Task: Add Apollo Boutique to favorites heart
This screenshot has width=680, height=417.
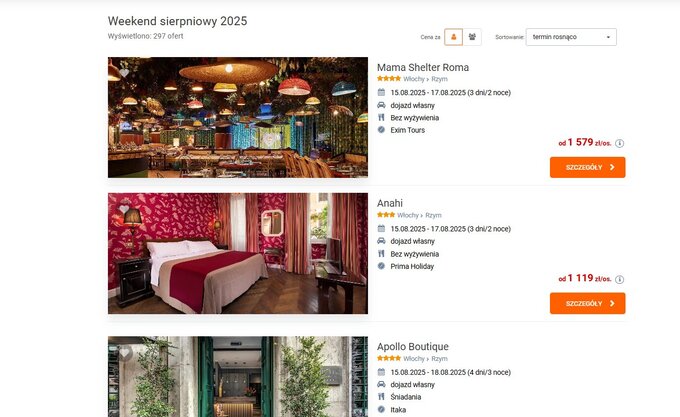Action: pyautogui.click(x=124, y=352)
